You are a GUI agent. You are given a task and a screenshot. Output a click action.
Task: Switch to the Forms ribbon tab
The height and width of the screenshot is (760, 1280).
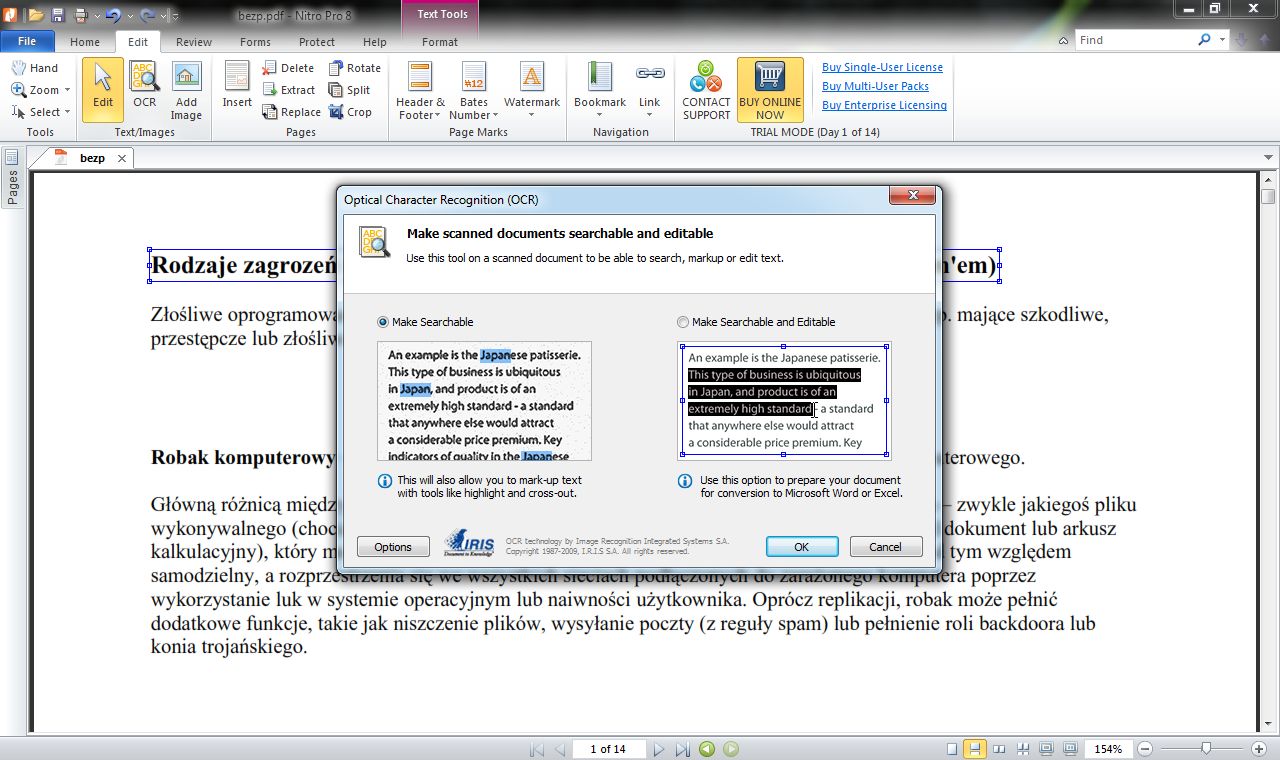pos(255,42)
